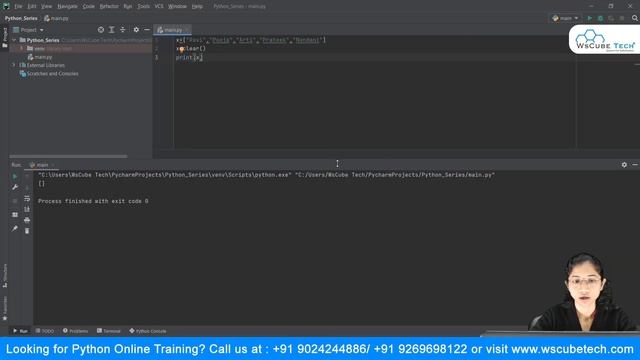
Task: Open the Python Console tool window
Action: [148, 331]
